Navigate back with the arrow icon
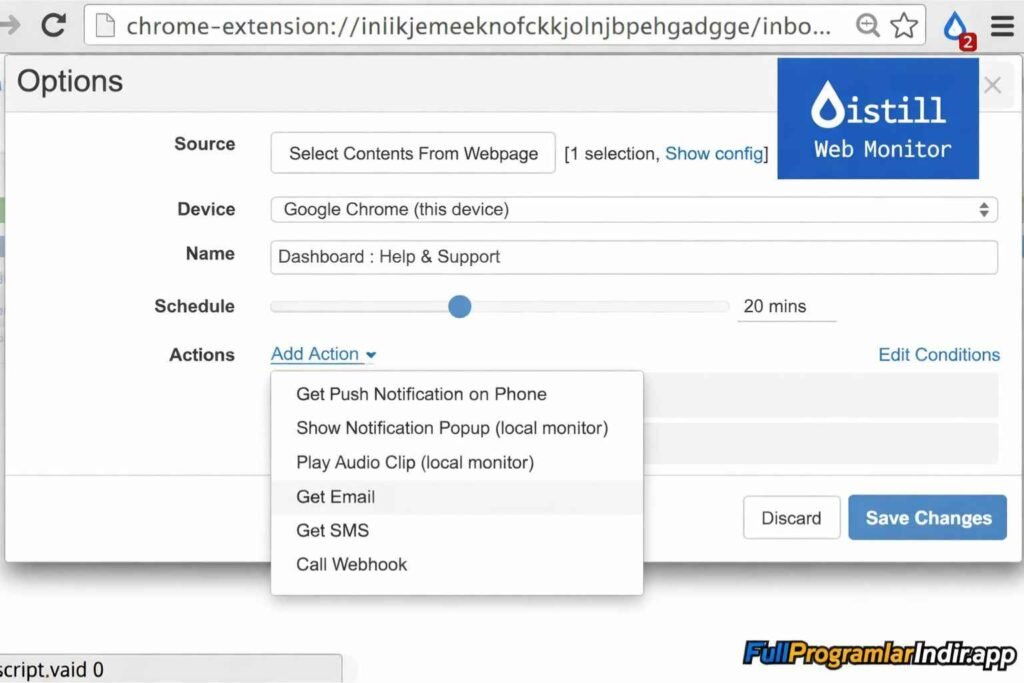Viewport: 1024px width, 683px height. coord(9,25)
